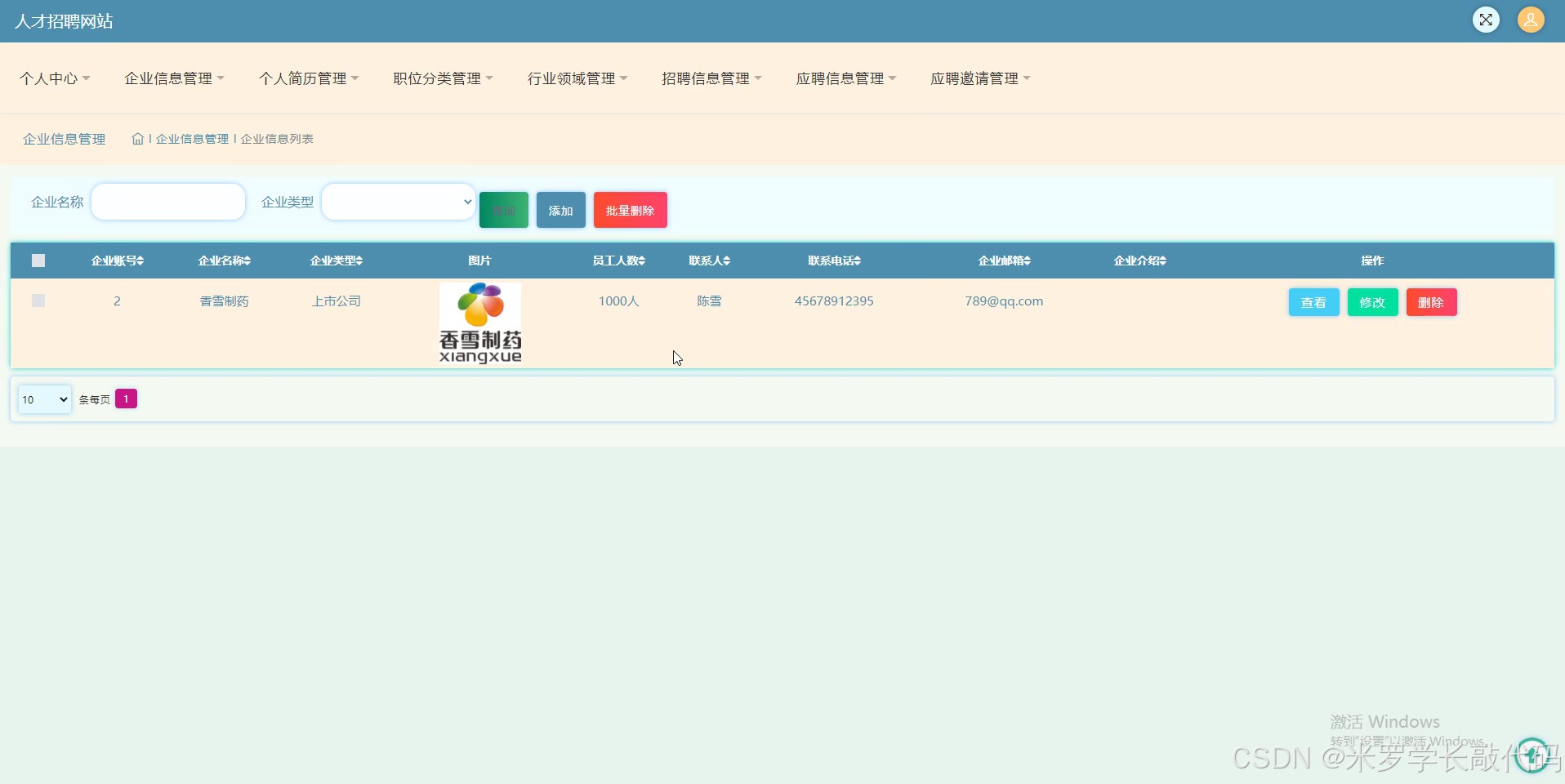Click the 1000人 employee count cell
The image size is (1565, 784).
(x=618, y=301)
